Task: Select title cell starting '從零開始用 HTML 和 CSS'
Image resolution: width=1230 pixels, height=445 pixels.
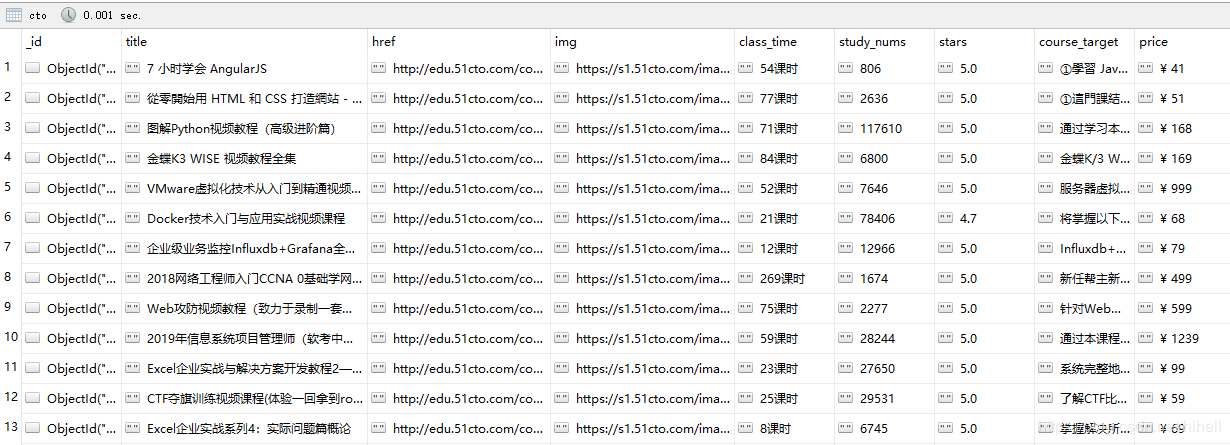Action: point(244,99)
